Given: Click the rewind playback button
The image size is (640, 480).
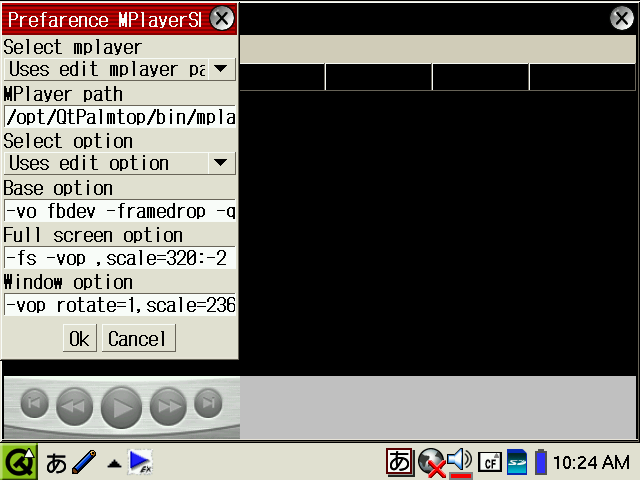Looking at the screenshot, I should [74, 406].
